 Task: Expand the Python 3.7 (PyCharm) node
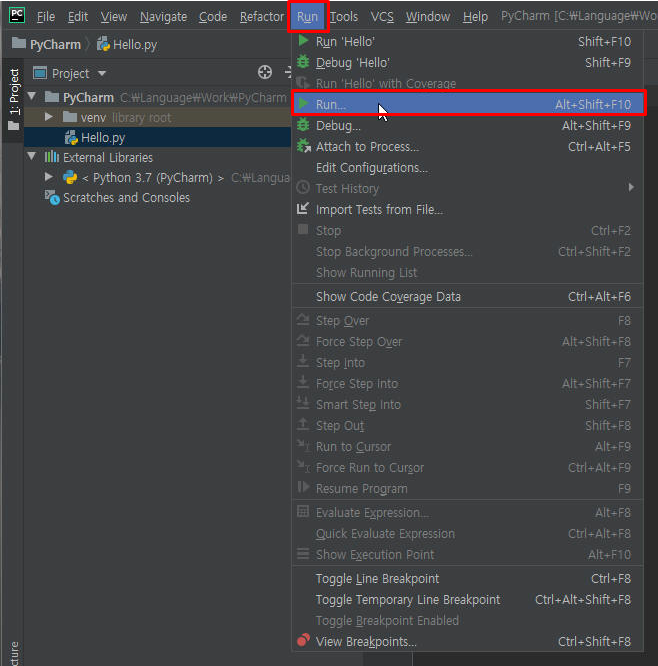(x=49, y=177)
